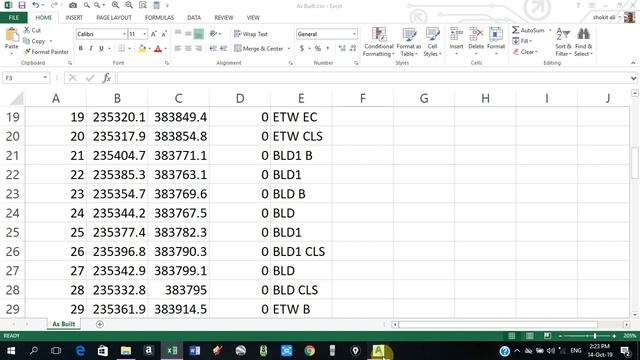Viewport: 640px width, 360px height.
Task: Open Chrome from the taskbar
Action: click(x=309, y=351)
